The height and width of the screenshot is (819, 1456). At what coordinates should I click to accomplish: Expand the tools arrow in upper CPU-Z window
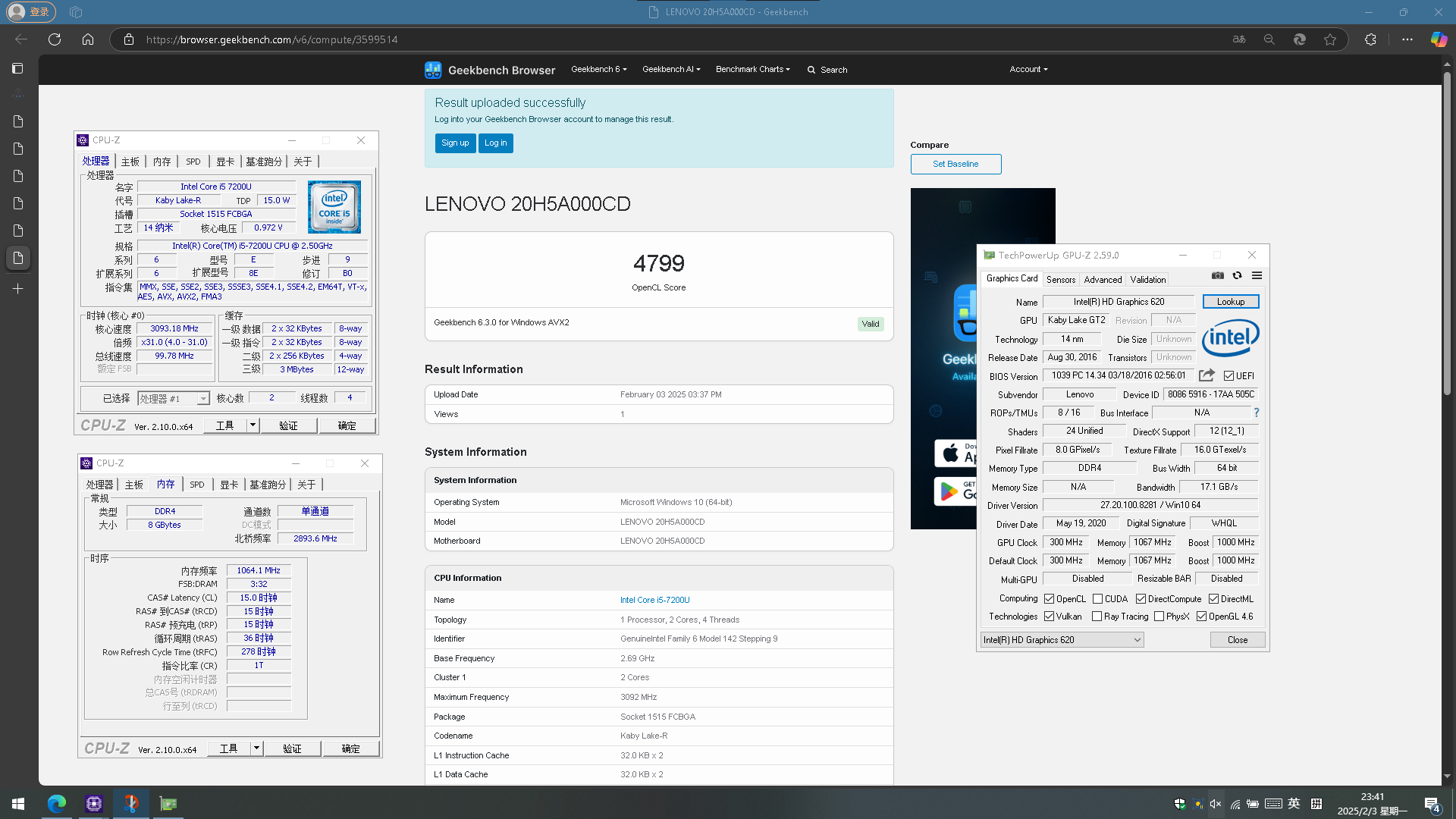point(253,425)
